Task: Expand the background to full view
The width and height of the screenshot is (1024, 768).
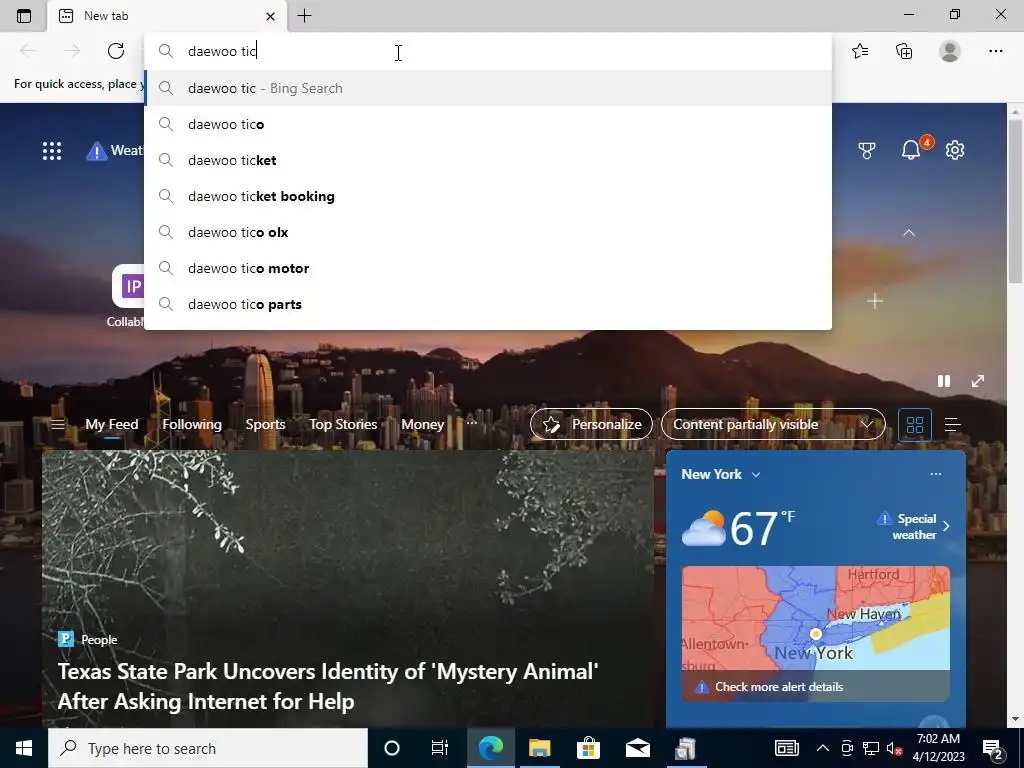Action: 978,381
